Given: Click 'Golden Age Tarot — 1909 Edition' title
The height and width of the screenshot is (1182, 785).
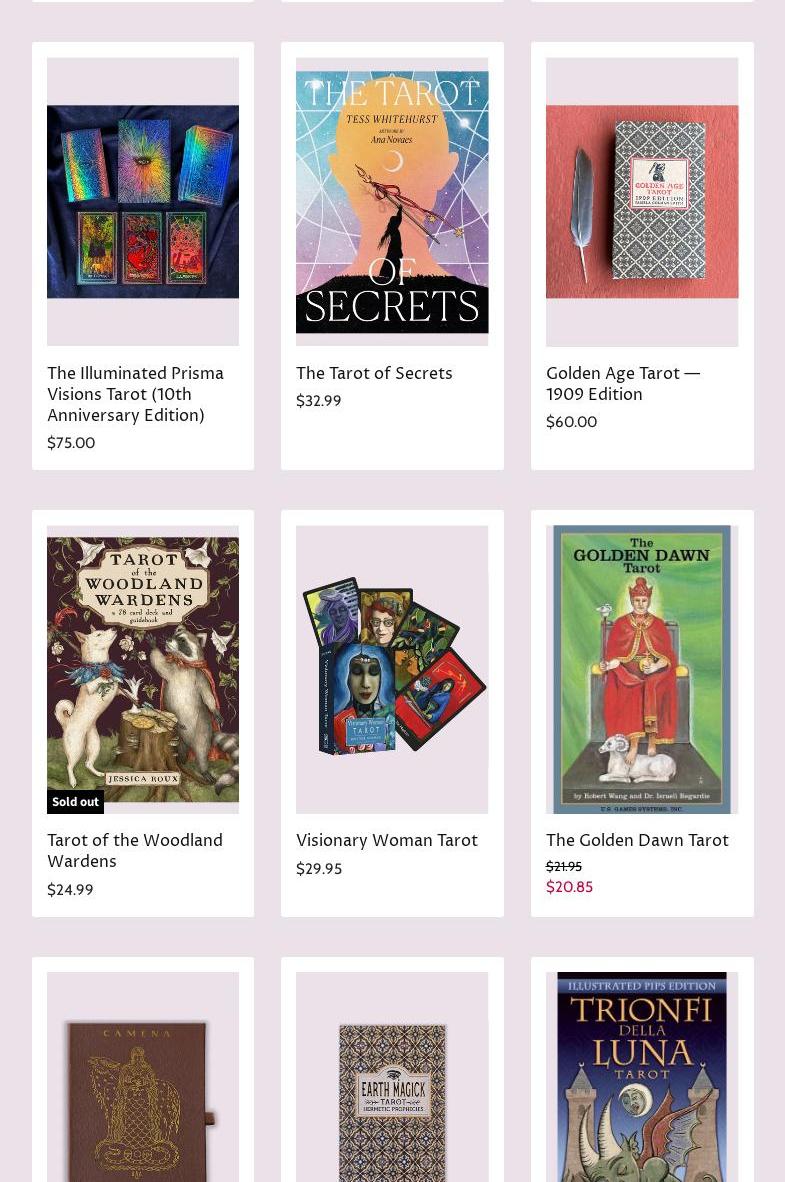Looking at the screenshot, I should [x=623, y=384].
